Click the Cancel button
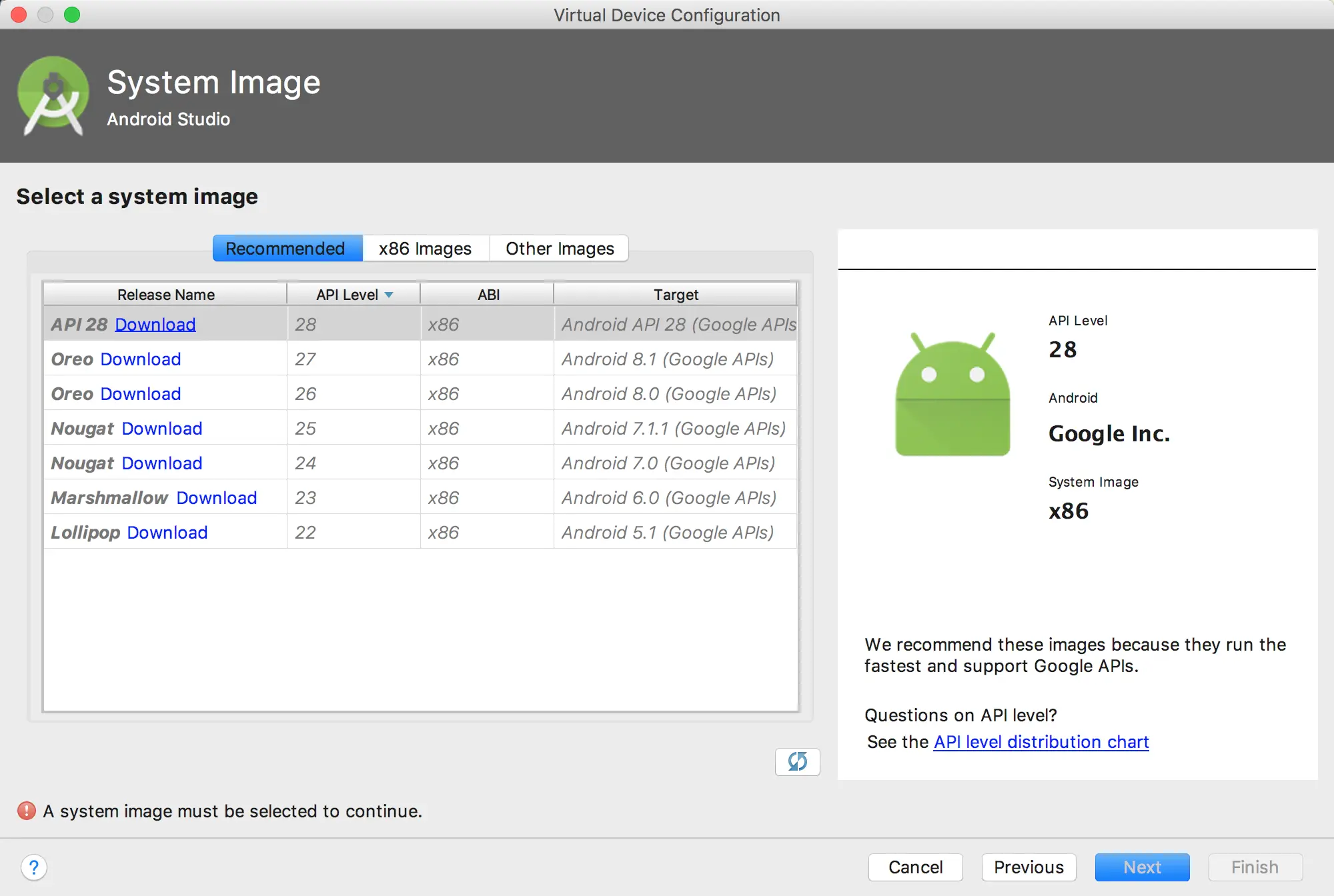 (x=915, y=867)
